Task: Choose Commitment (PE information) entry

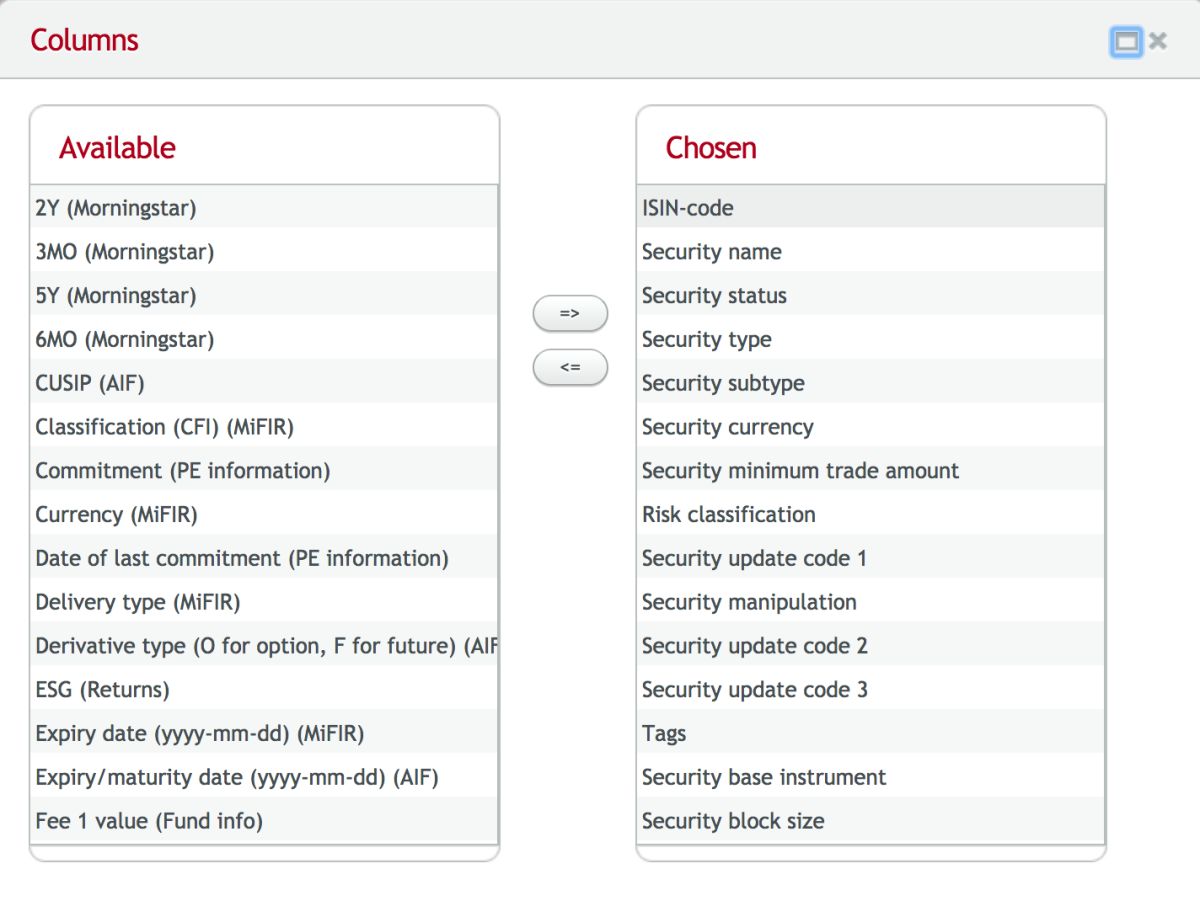Action: click(x=183, y=471)
